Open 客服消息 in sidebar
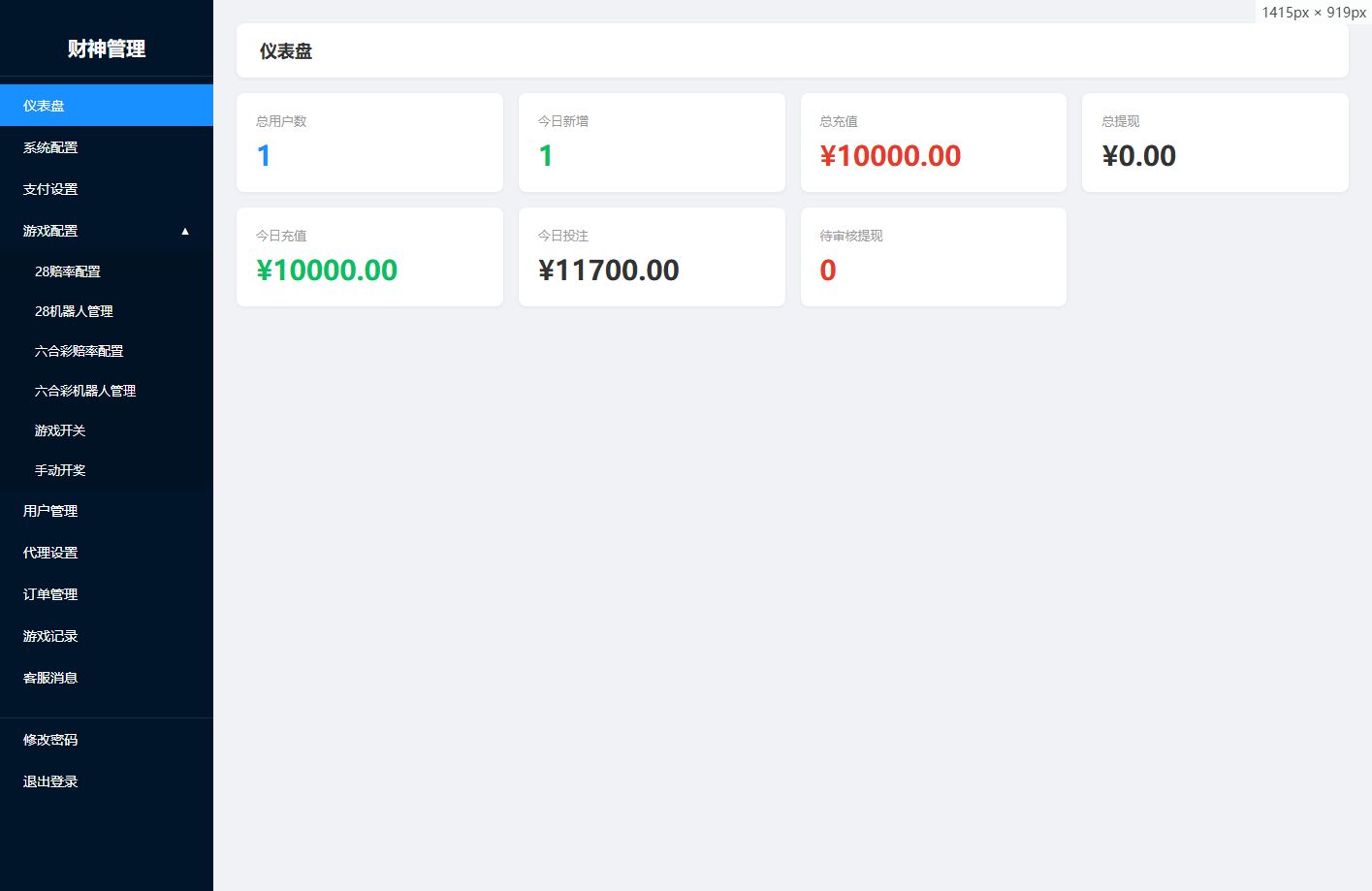 point(107,678)
